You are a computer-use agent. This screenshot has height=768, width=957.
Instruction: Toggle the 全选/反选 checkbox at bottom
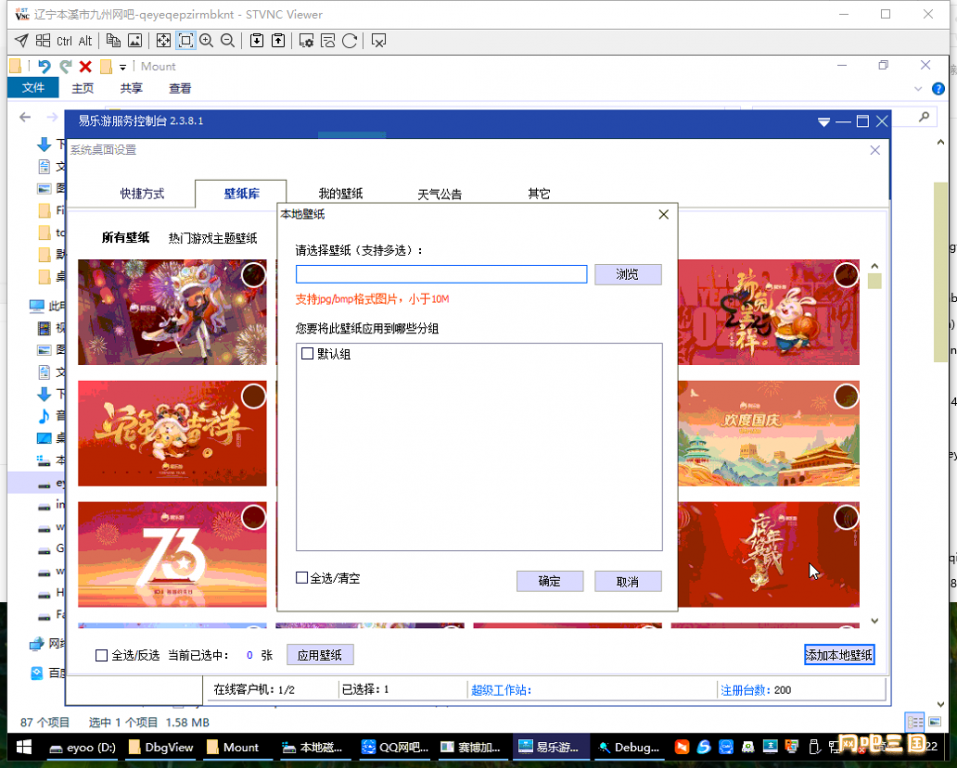pos(101,655)
